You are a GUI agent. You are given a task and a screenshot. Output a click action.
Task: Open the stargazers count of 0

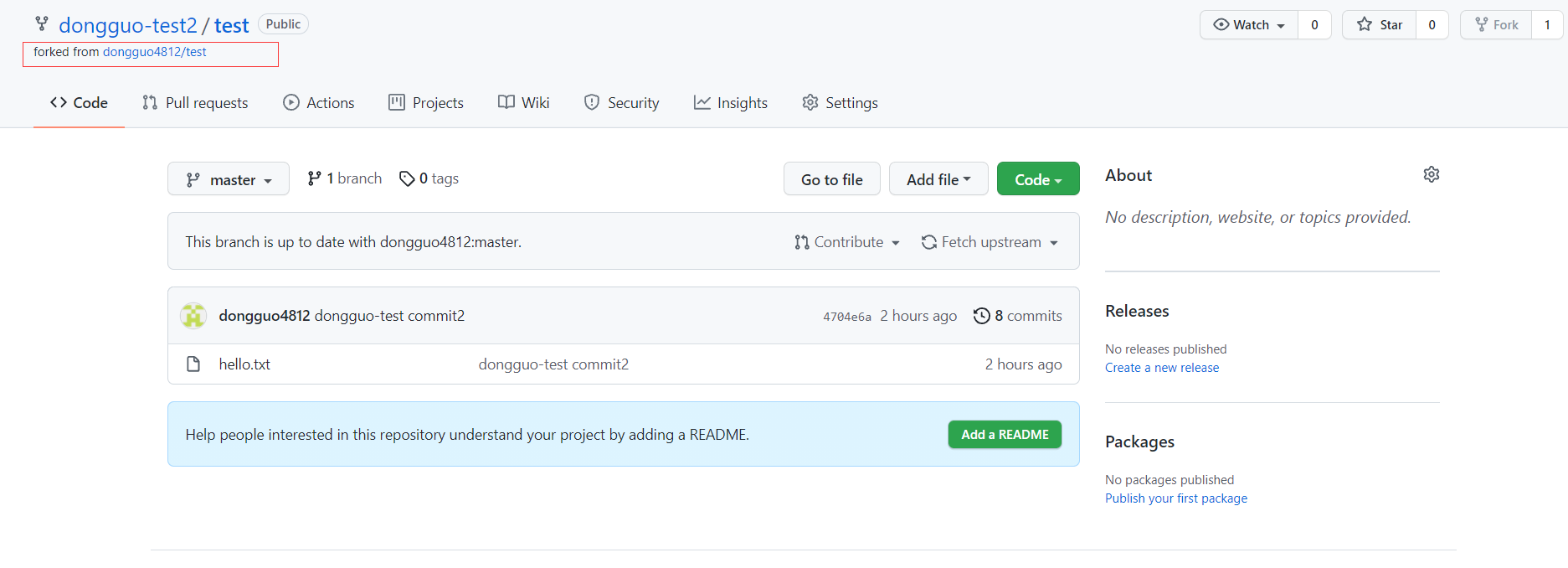pos(1432,25)
